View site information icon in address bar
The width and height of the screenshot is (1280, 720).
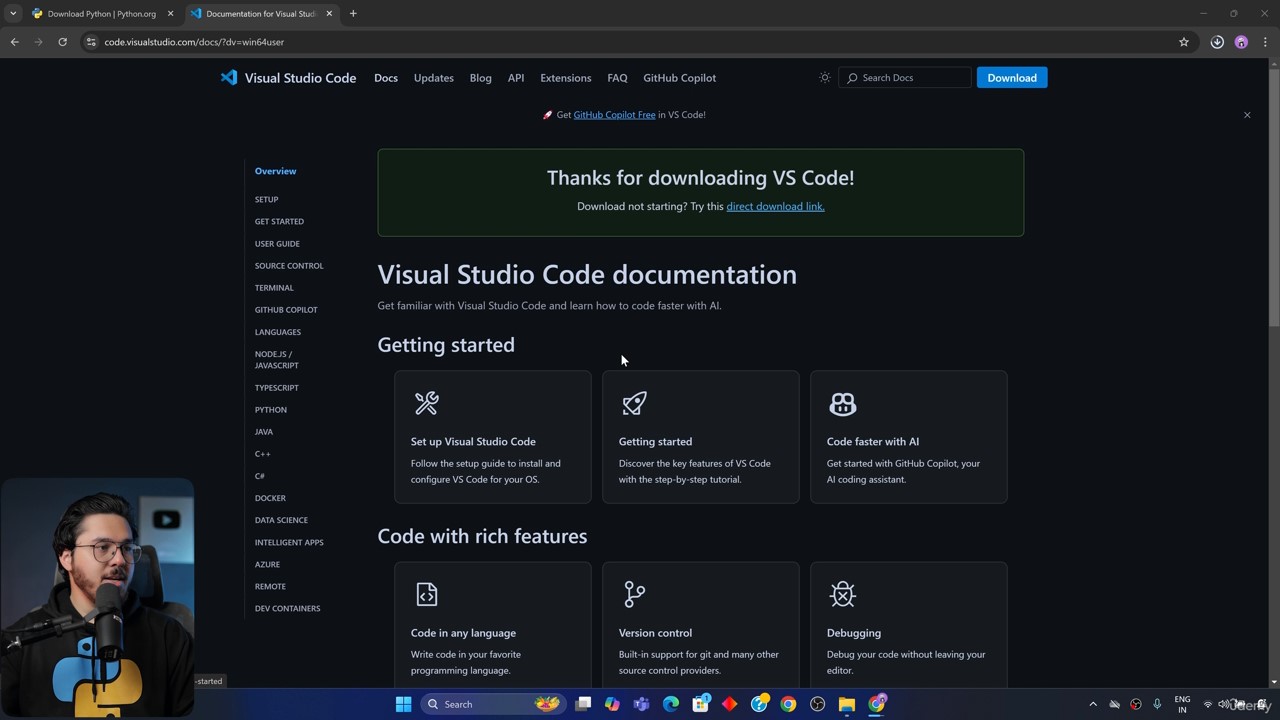[x=91, y=42]
